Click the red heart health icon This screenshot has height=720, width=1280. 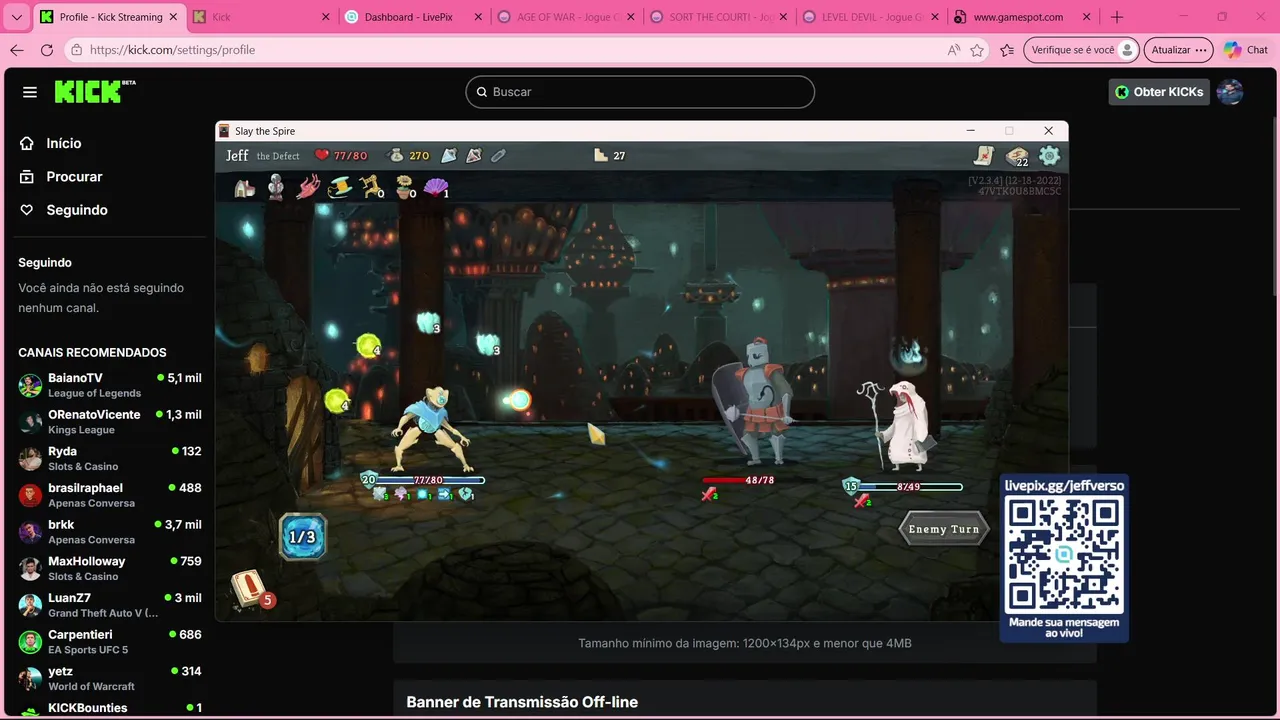click(x=322, y=155)
